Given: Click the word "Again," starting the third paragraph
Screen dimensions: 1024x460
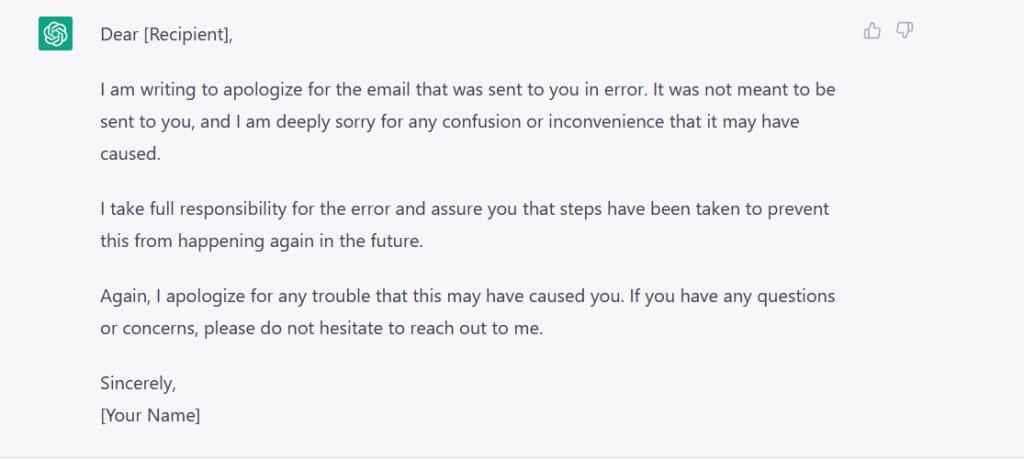Looking at the screenshot, I should [x=124, y=296].
